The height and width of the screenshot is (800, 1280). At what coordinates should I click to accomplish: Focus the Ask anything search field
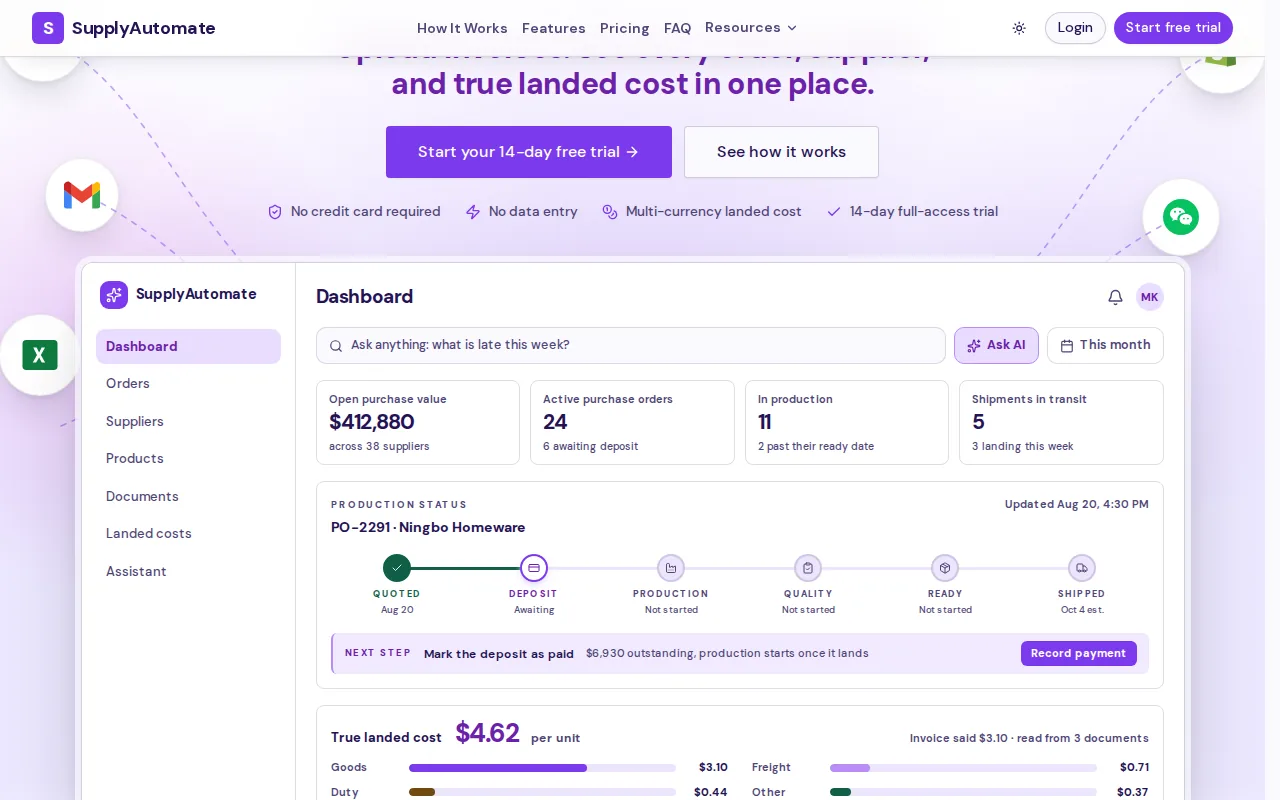(x=631, y=345)
